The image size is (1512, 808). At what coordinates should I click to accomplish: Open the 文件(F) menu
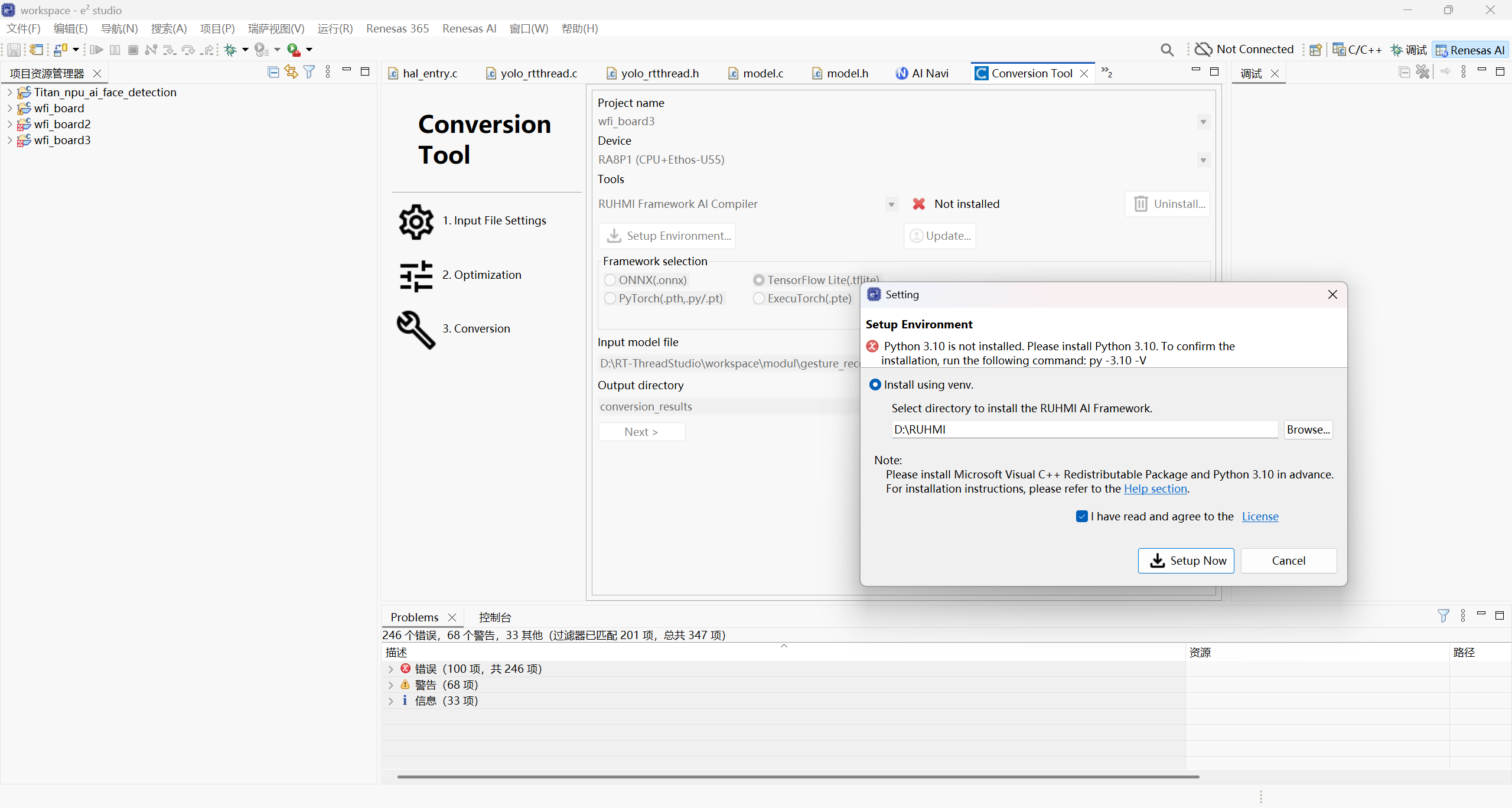pos(23,28)
